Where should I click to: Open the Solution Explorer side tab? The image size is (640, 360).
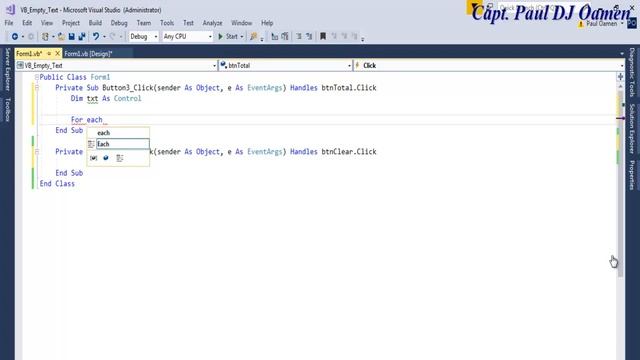(x=632, y=129)
